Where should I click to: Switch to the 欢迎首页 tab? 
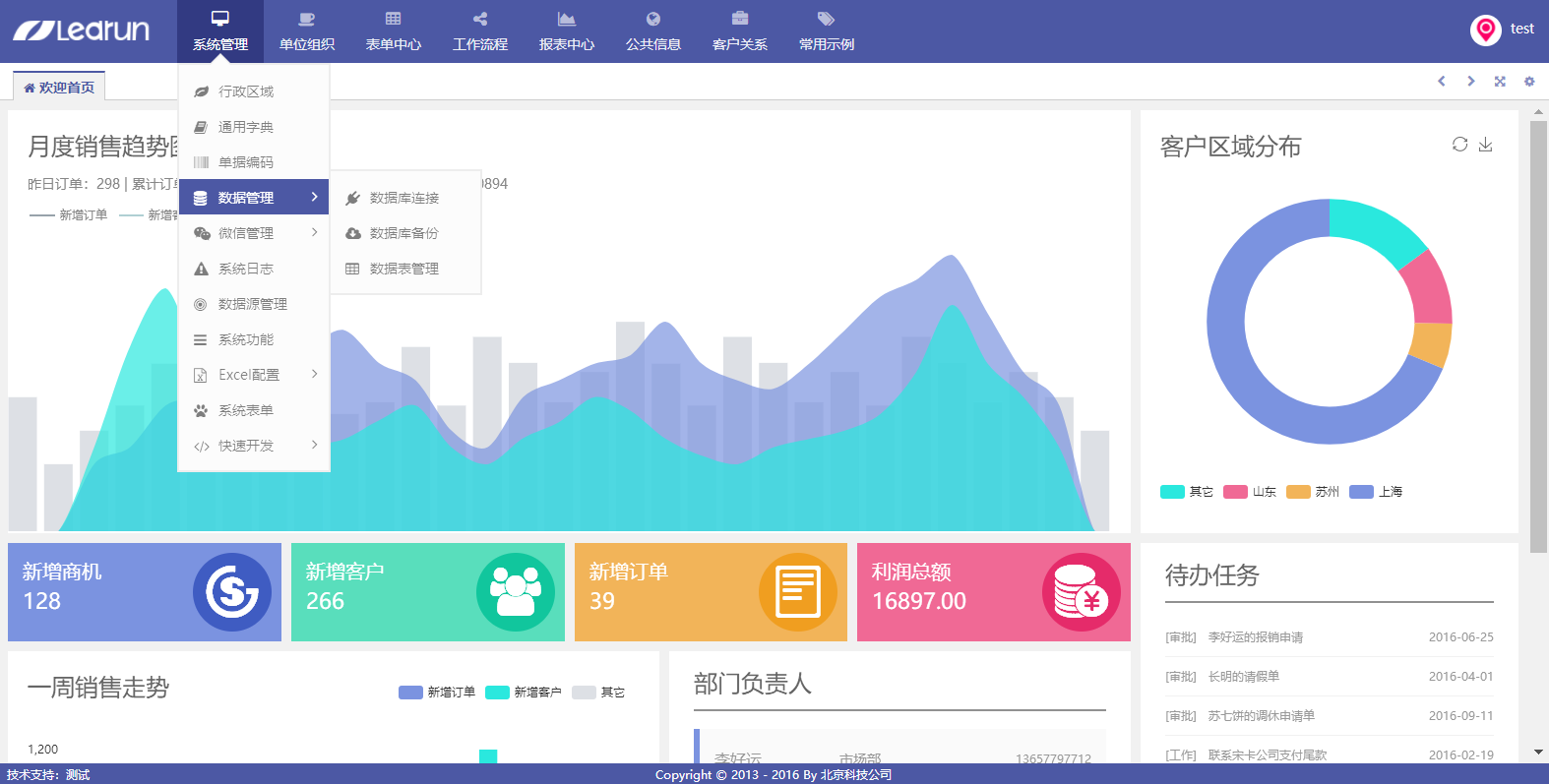[59, 87]
